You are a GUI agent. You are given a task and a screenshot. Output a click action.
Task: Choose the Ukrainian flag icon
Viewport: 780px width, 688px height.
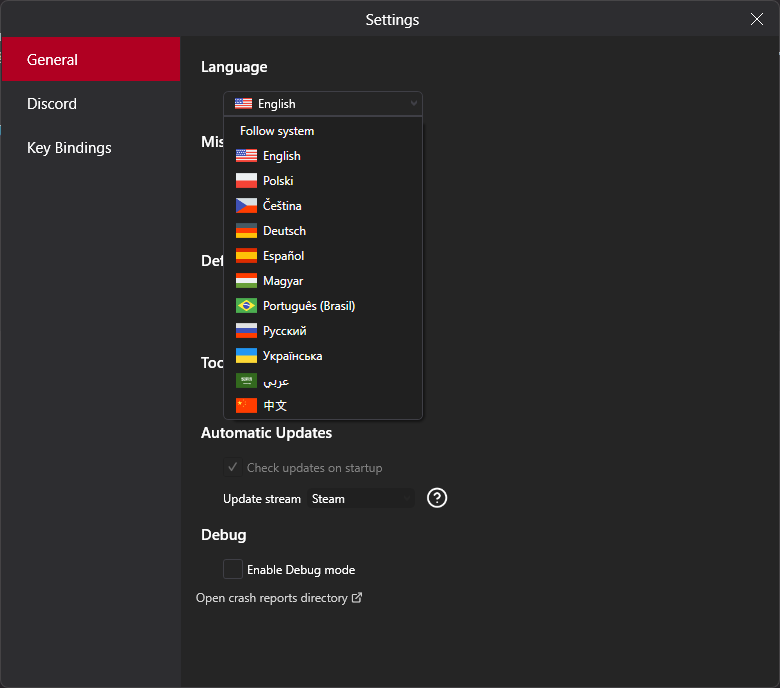(x=246, y=356)
